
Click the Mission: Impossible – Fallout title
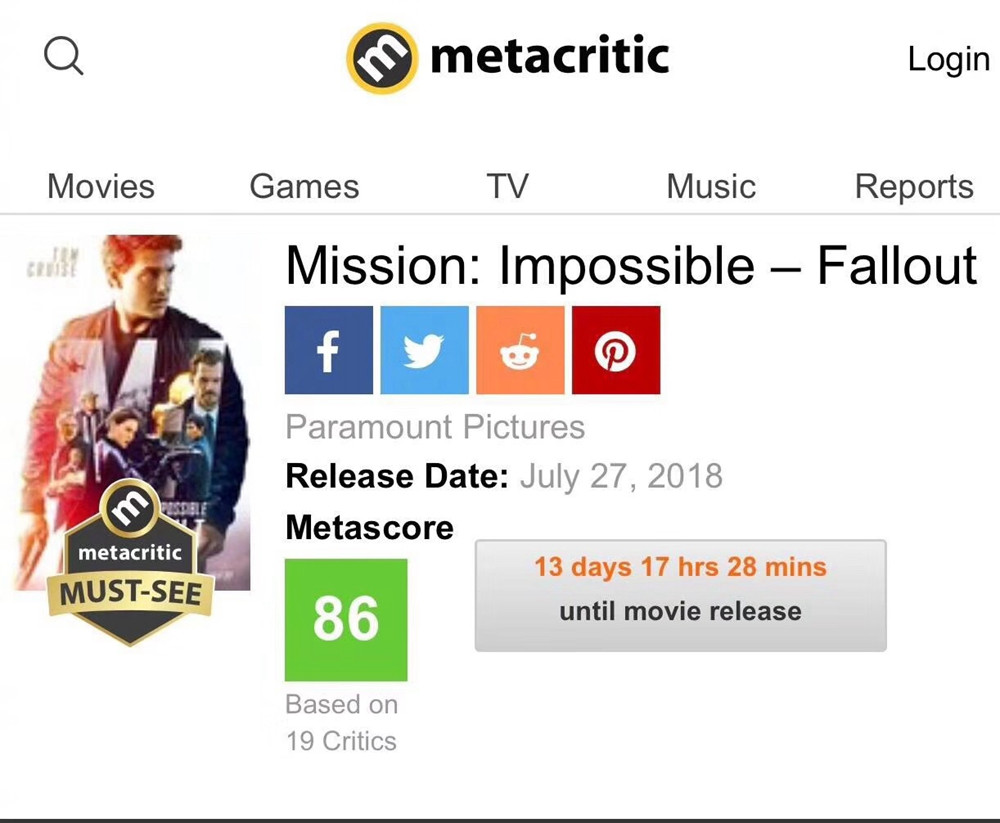[x=631, y=266]
